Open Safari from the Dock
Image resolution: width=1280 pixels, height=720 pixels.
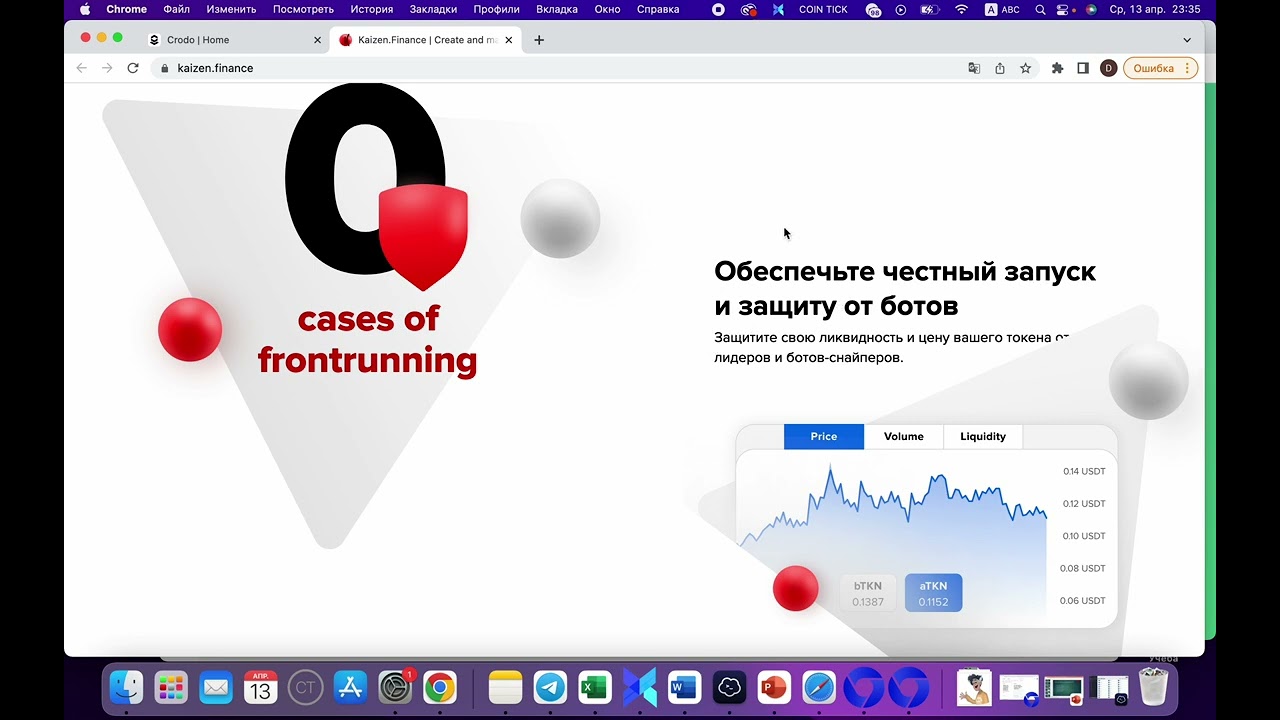819,687
